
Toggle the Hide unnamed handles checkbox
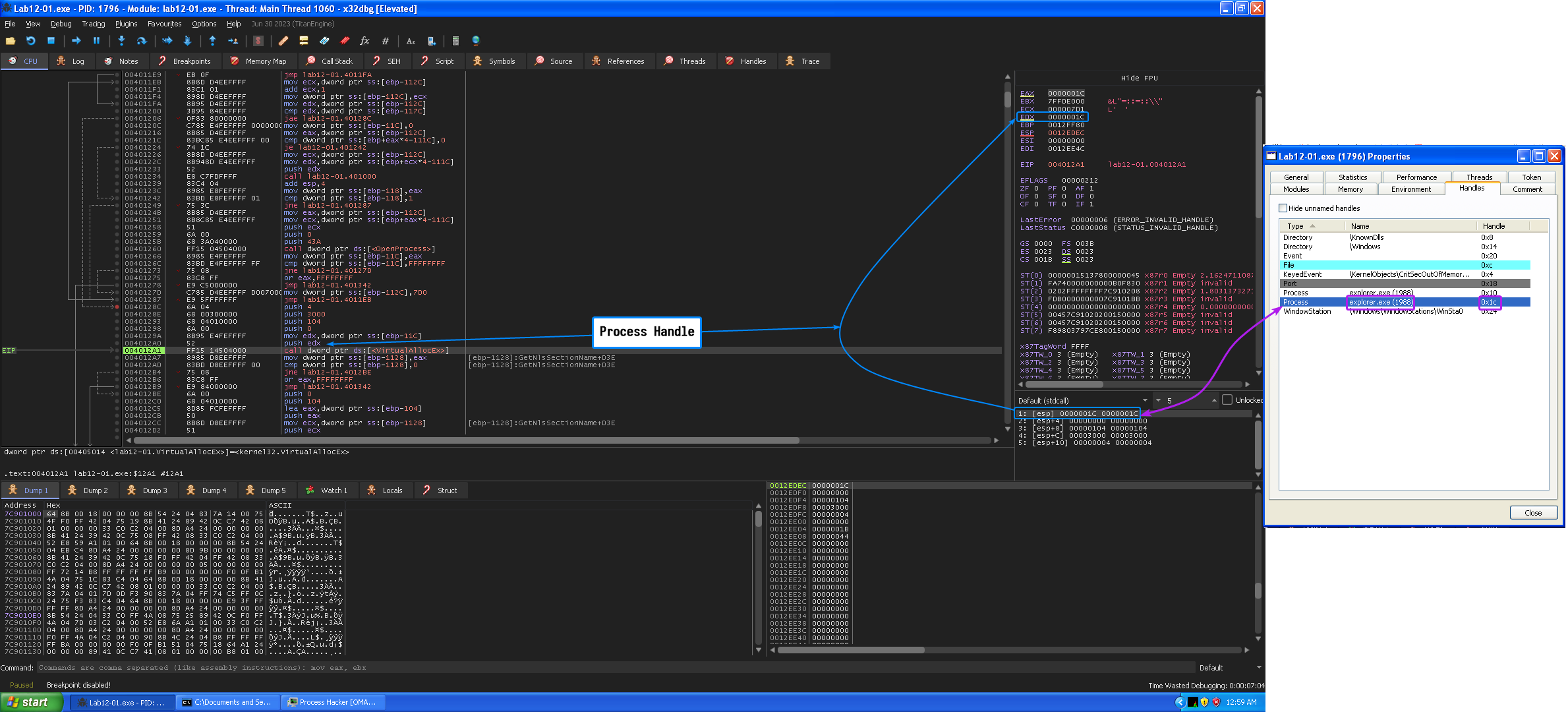[x=1283, y=208]
